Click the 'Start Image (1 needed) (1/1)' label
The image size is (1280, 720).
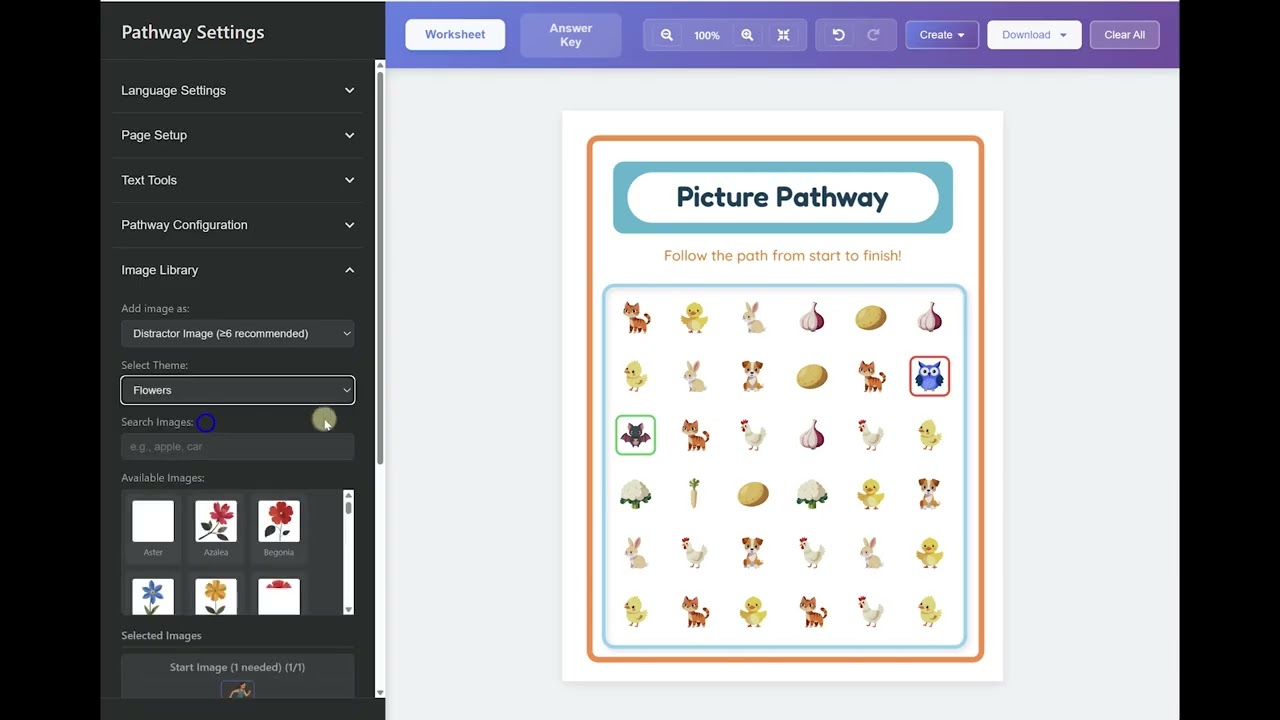[x=238, y=667]
